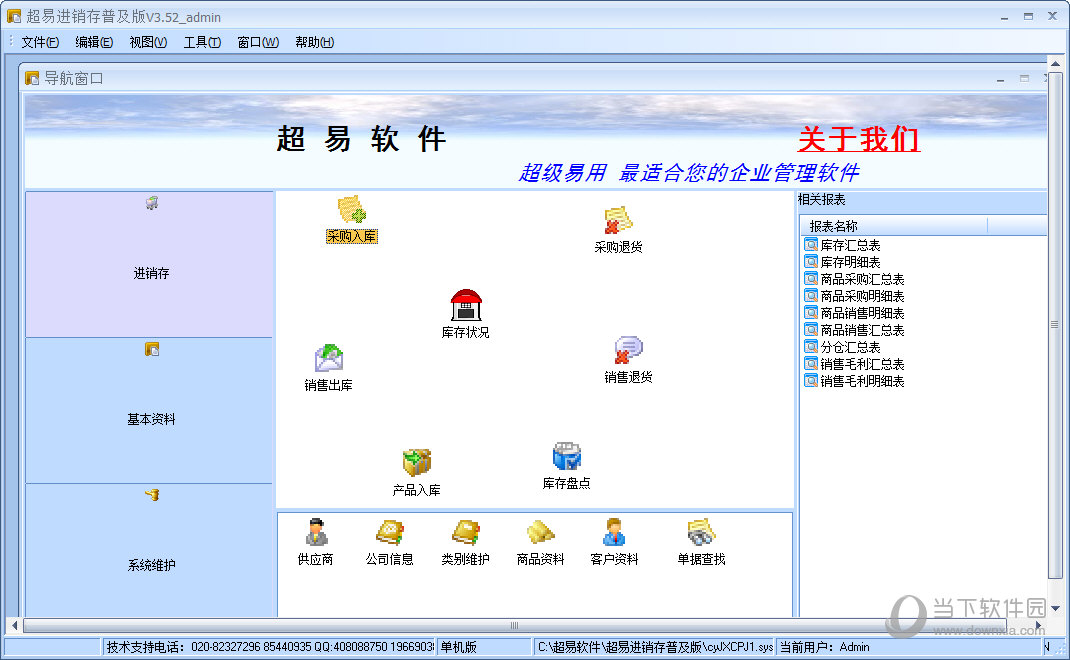Click the key icon above 系统维护

tap(151, 495)
